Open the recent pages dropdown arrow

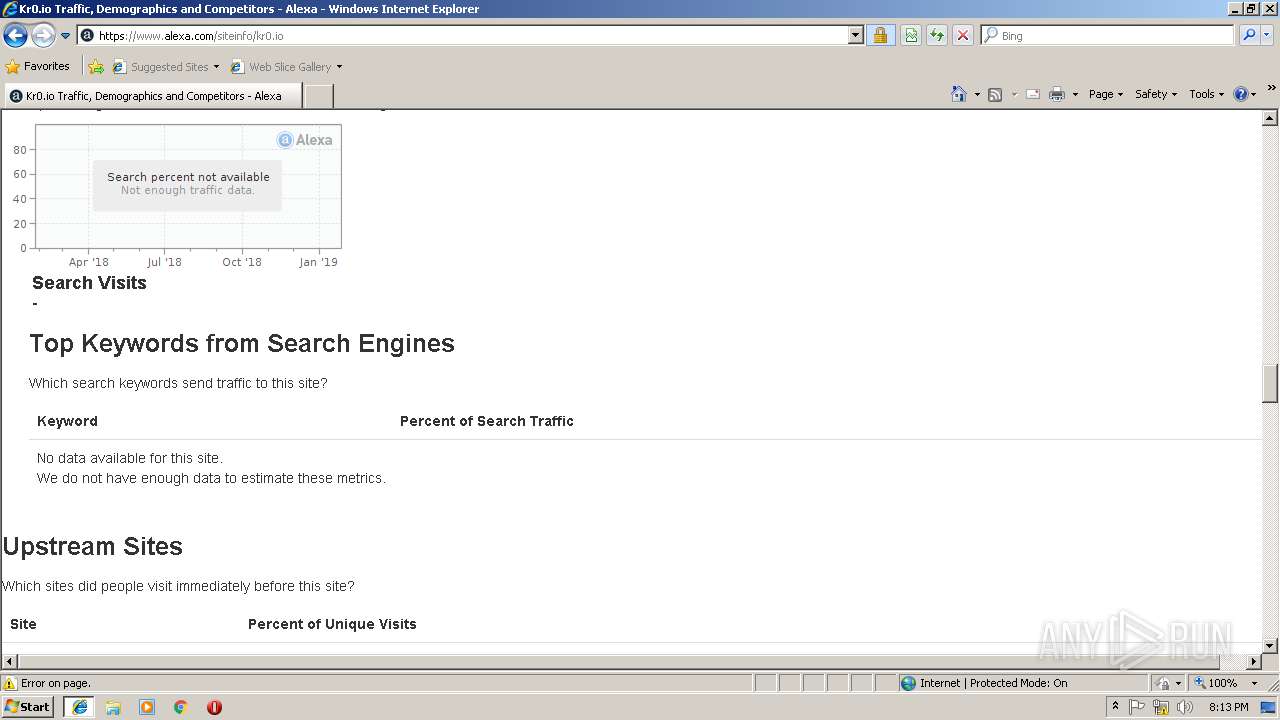click(x=66, y=36)
